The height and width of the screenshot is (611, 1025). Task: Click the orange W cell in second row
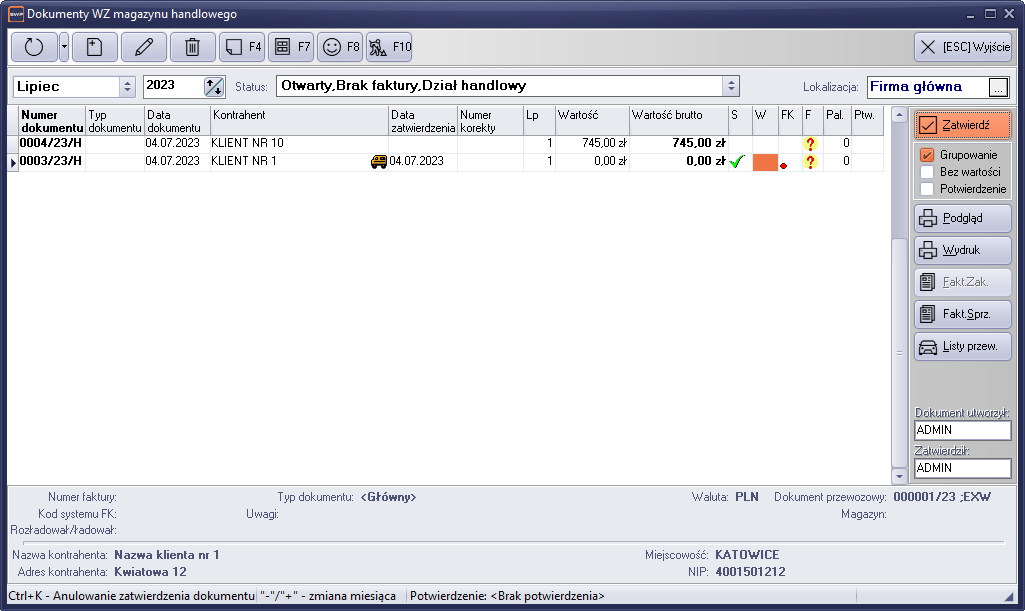[x=764, y=162]
